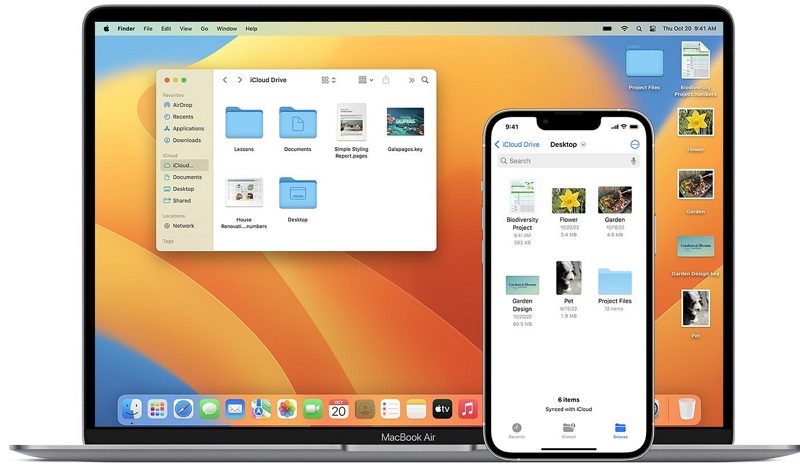Image resolution: width=800 pixels, height=463 pixels.
Task: Switch to Shared tab on iPhone
Action: coord(568,430)
